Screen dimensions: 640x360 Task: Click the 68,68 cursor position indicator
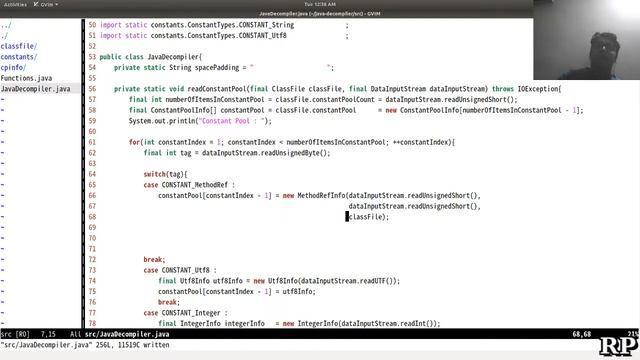pos(582,334)
